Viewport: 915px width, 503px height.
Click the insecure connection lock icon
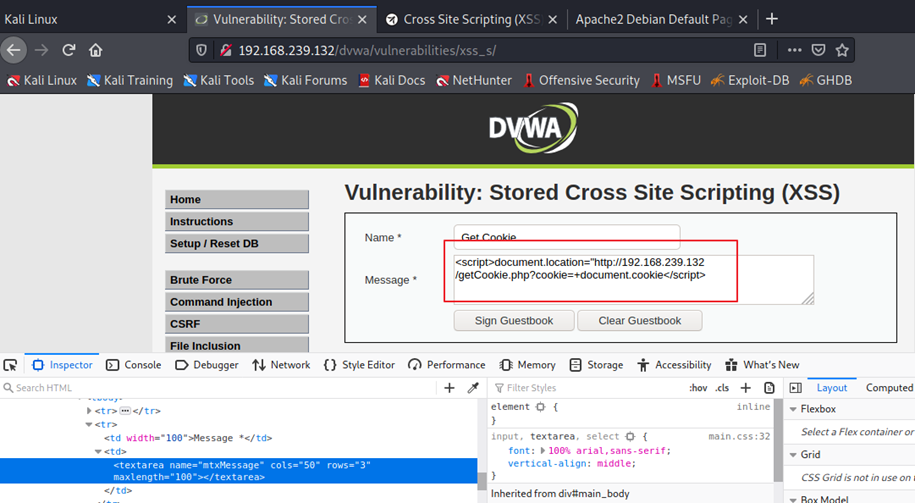point(226,50)
